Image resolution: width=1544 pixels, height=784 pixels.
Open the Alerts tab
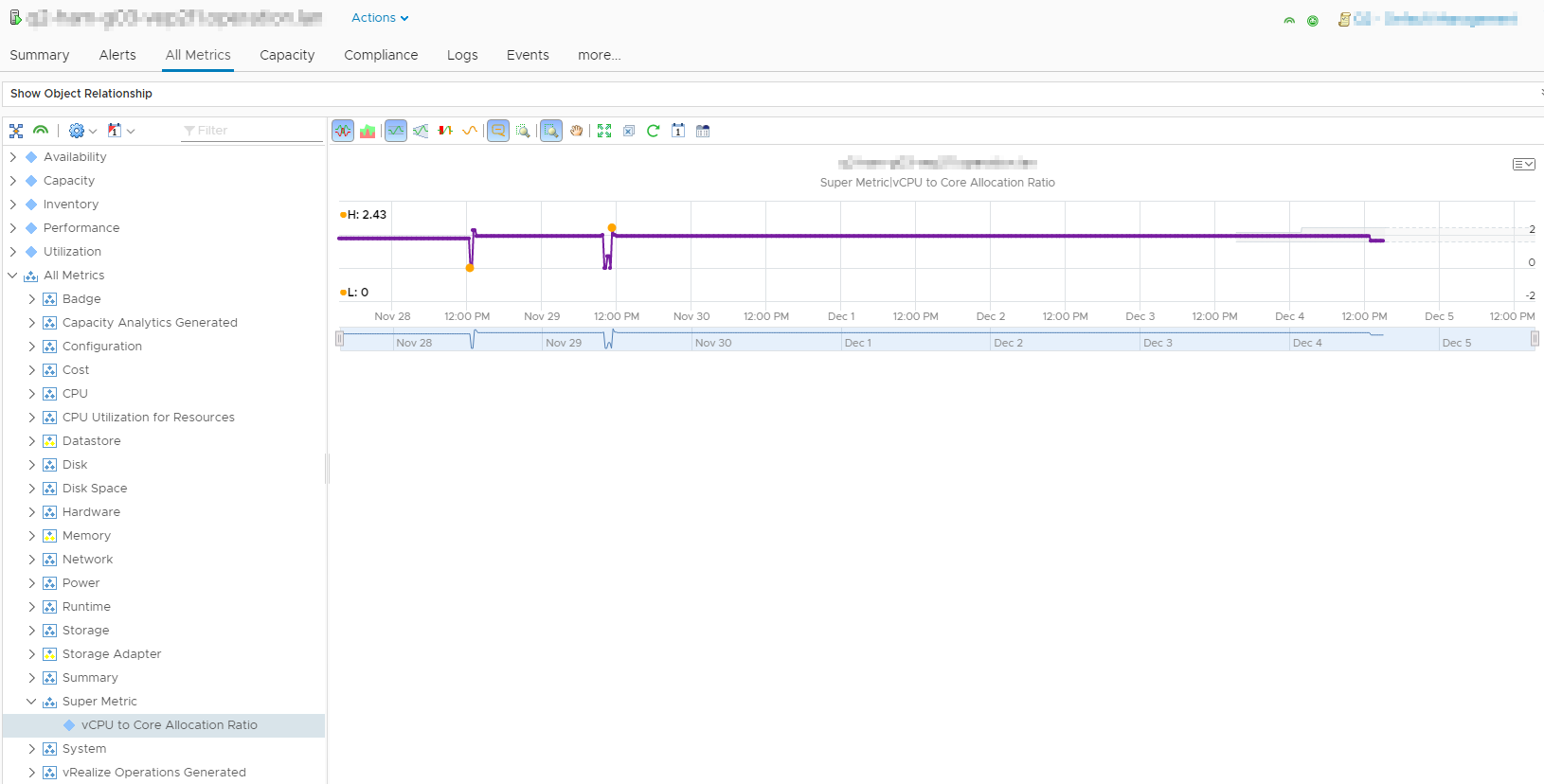click(117, 55)
